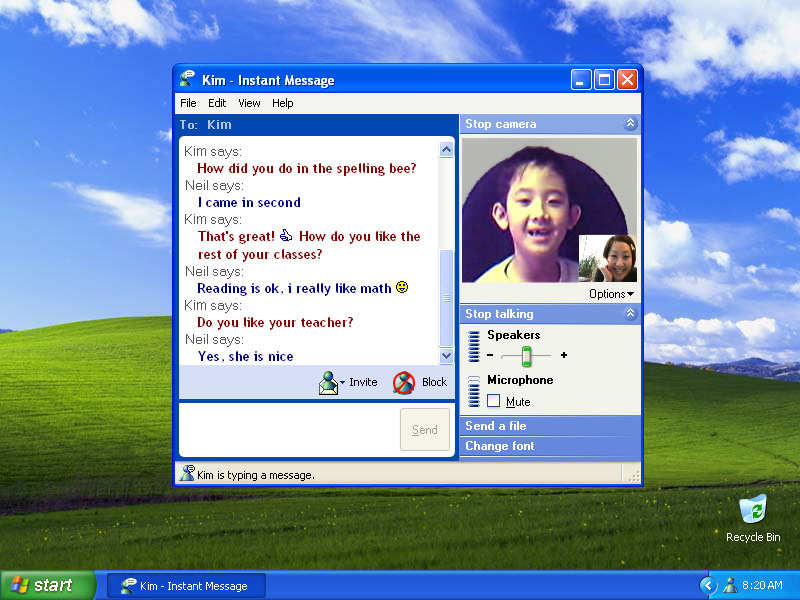Image resolution: width=800 pixels, height=600 pixels.
Task: Click the Windows start button
Action: (48, 585)
